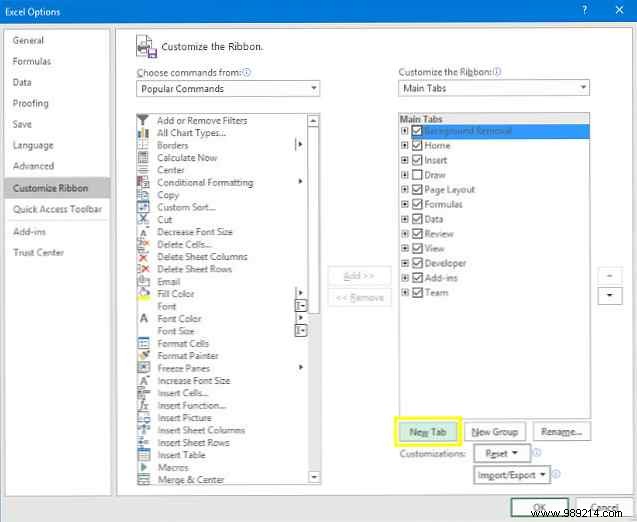This screenshot has height=522, width=637.
Task: Click the Merge & Center icon
Action: 143,480
